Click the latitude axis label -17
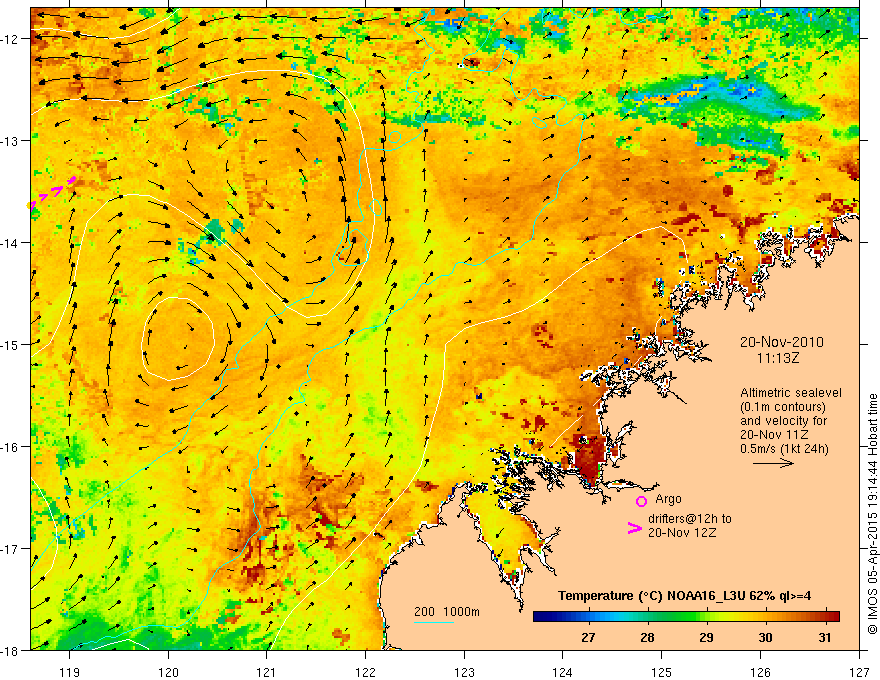This screenshot has height=680, width=880. tap(10, 549)
